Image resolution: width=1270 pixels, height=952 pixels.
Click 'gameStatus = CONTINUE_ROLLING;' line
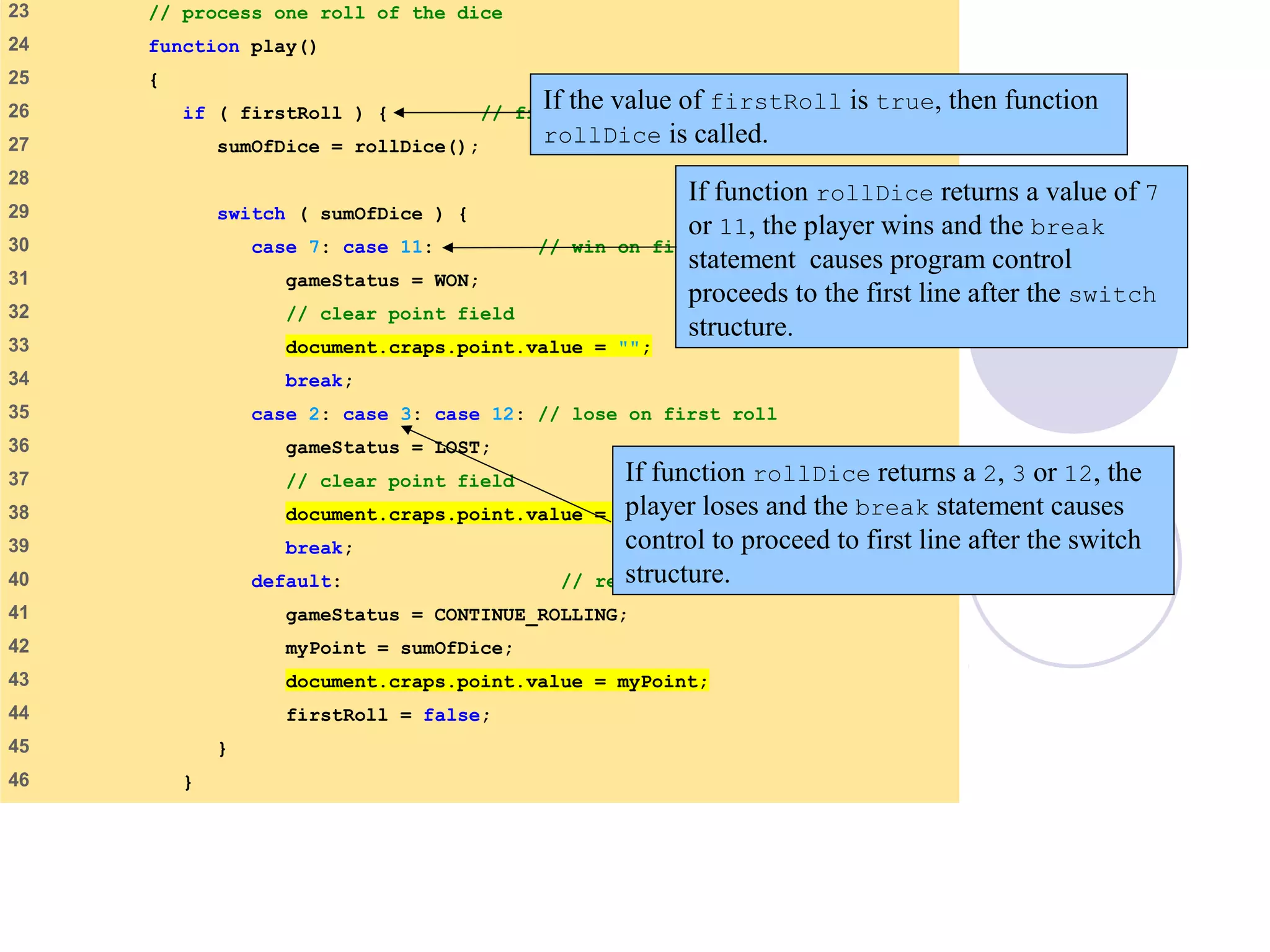tap(456, 615)
